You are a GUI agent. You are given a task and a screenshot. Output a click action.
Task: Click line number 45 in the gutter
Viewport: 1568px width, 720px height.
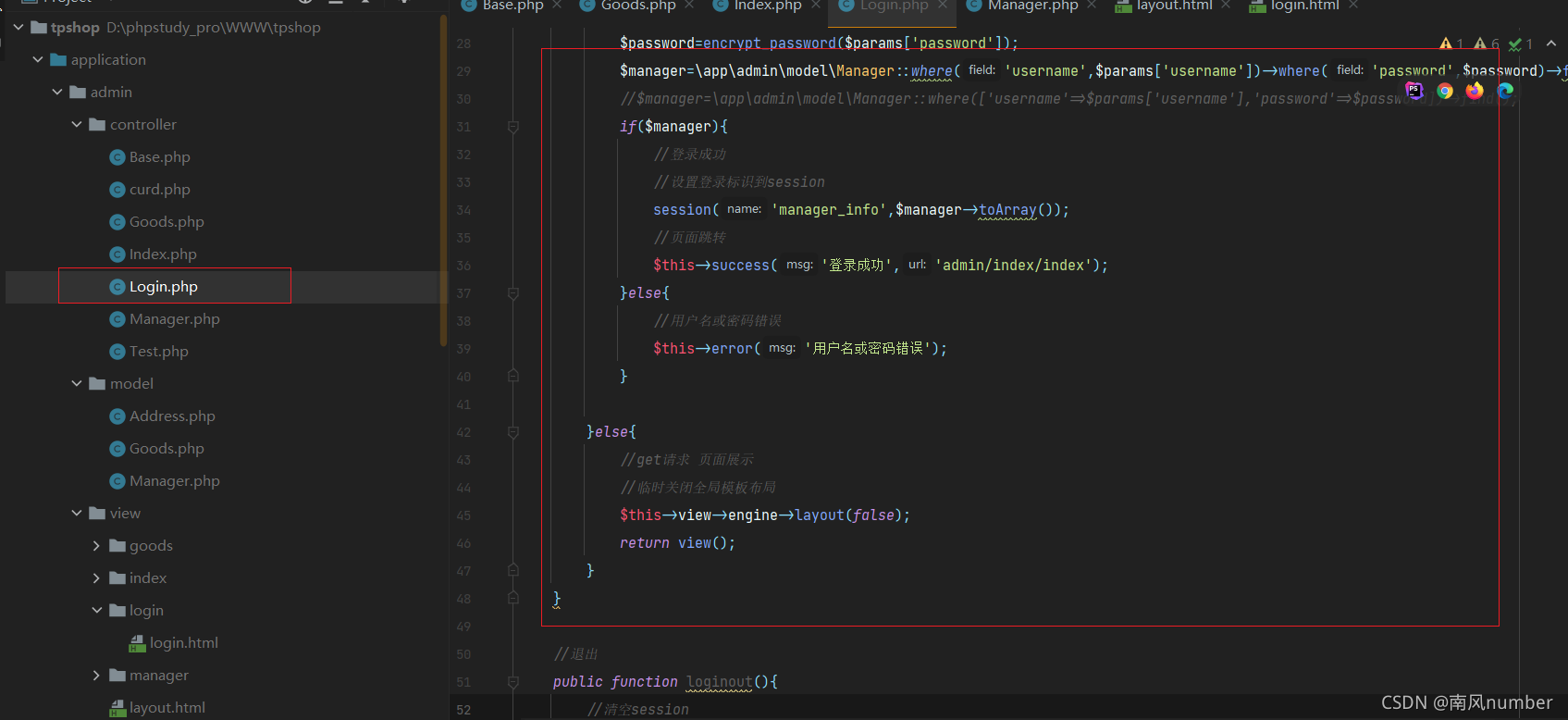coord(463,515)
